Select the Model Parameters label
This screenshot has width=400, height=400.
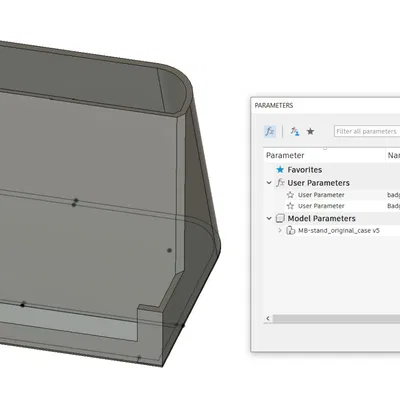(321, 218)
